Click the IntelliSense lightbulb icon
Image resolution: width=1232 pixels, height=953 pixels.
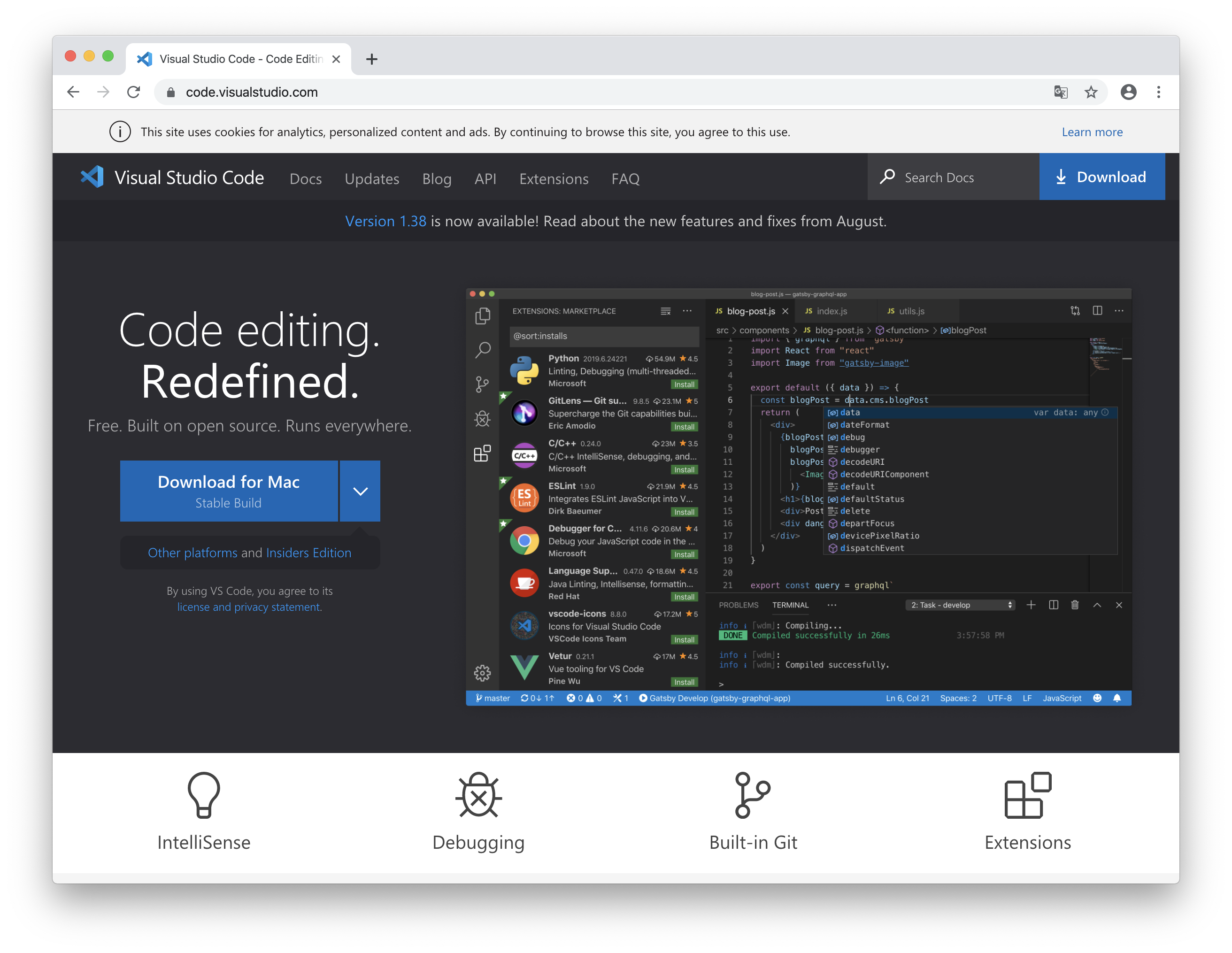click(204, 794)
